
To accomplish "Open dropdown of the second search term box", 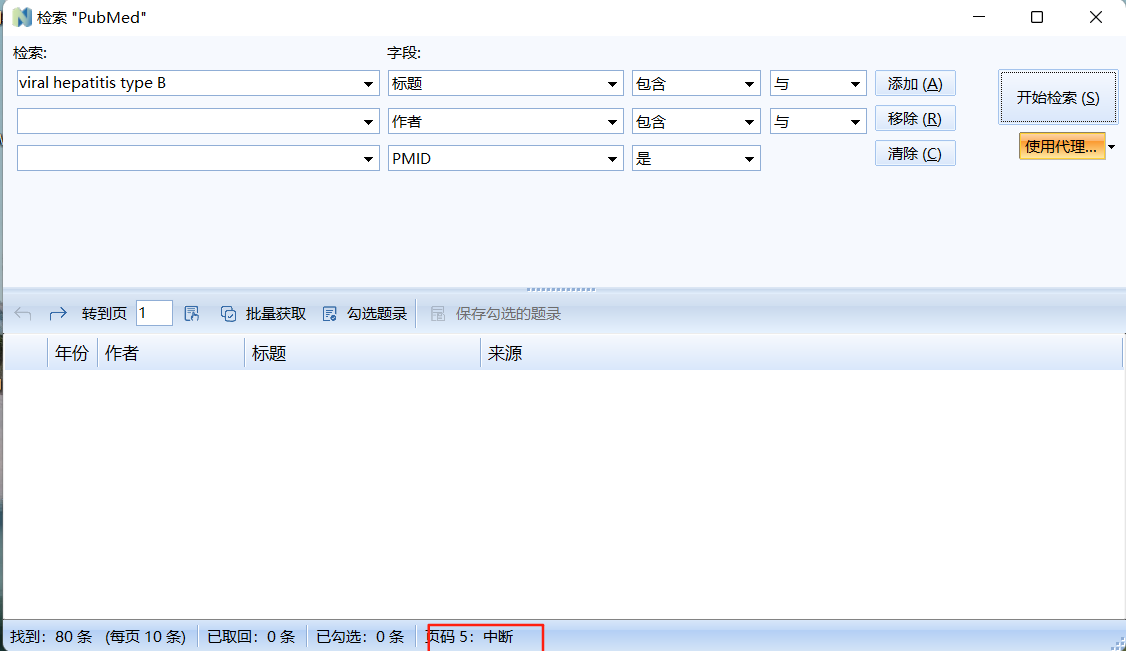I will pos(368,122).
